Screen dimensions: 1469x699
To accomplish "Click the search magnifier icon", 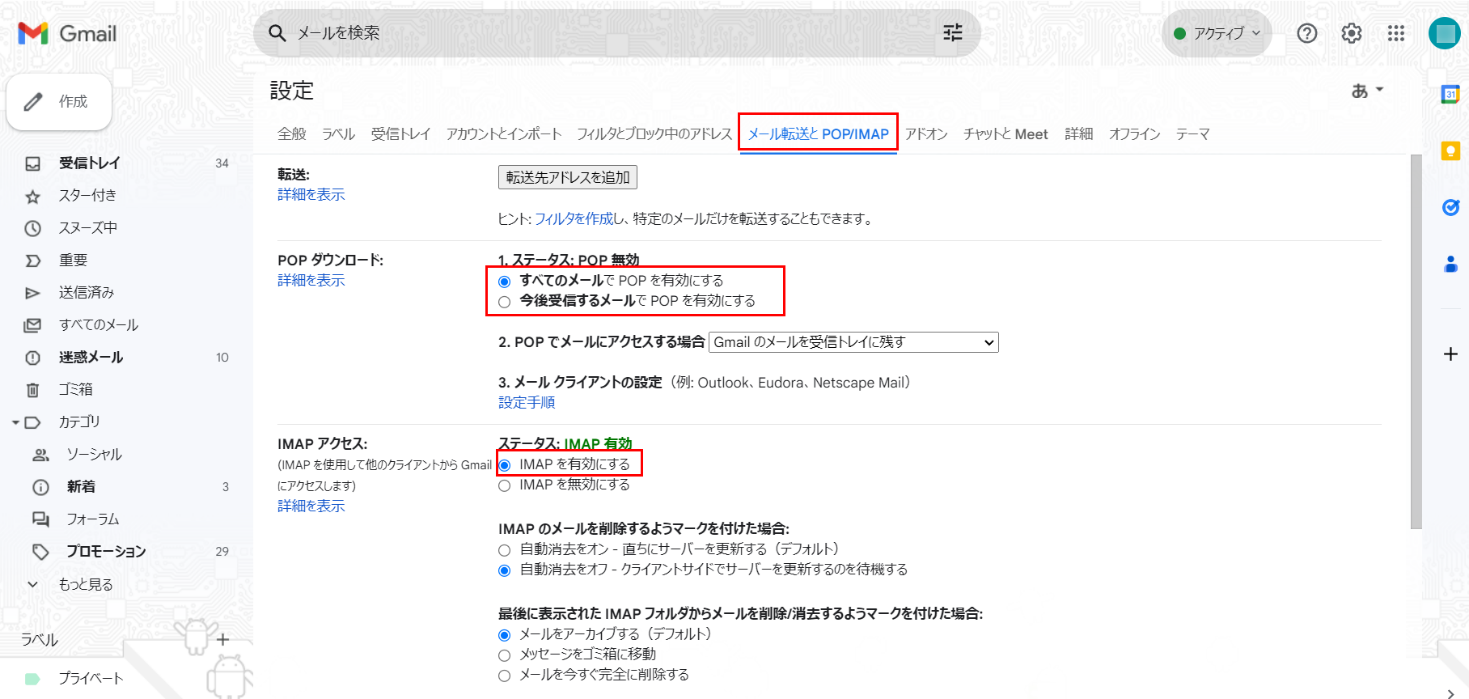I will [278, 33].
